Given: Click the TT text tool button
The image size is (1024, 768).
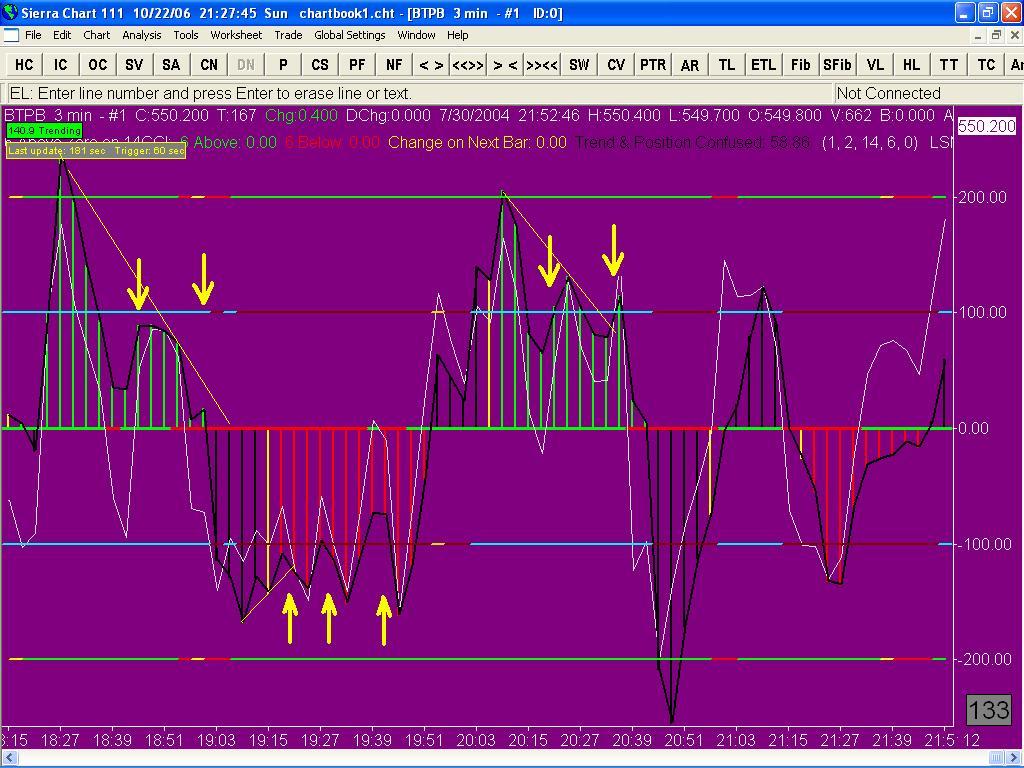Looking at the screenshot, I should coord(948,64).
